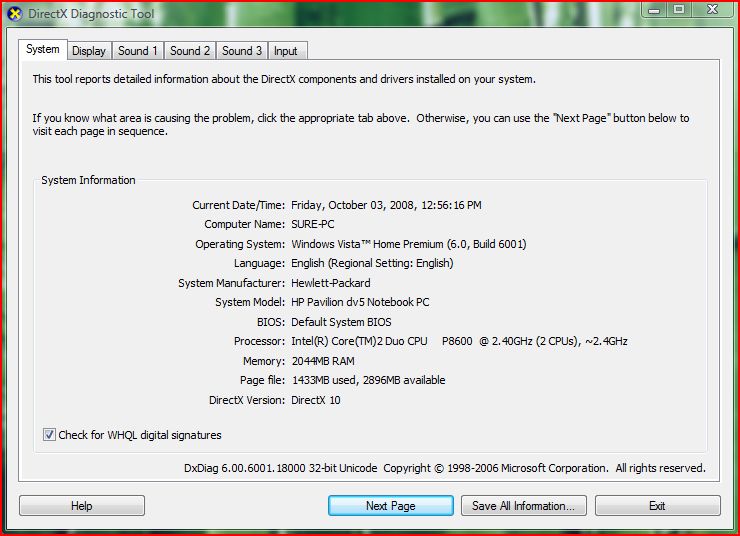The height and width of the screenshot is (536, 740).
Task: Open the Sound 3 tab
Action: 242,51
